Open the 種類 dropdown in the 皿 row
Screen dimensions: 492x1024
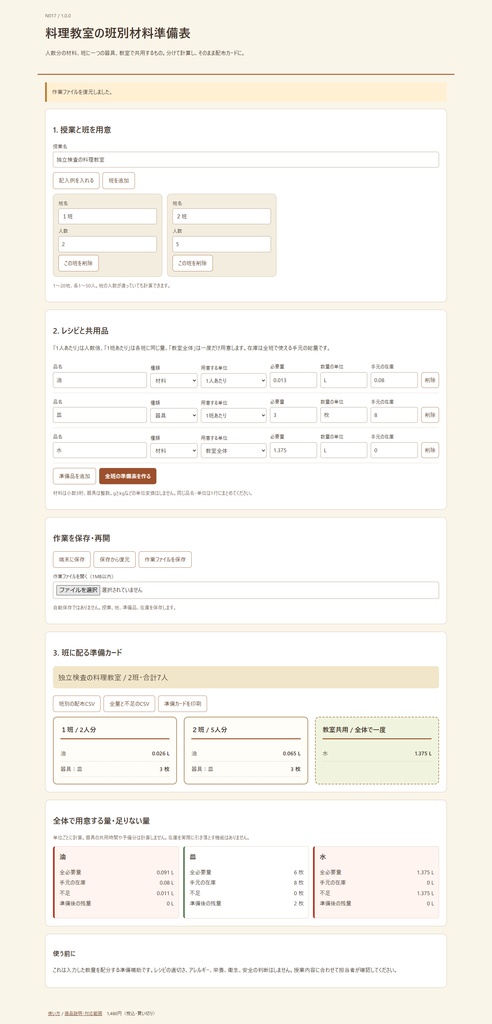(174, 415)
